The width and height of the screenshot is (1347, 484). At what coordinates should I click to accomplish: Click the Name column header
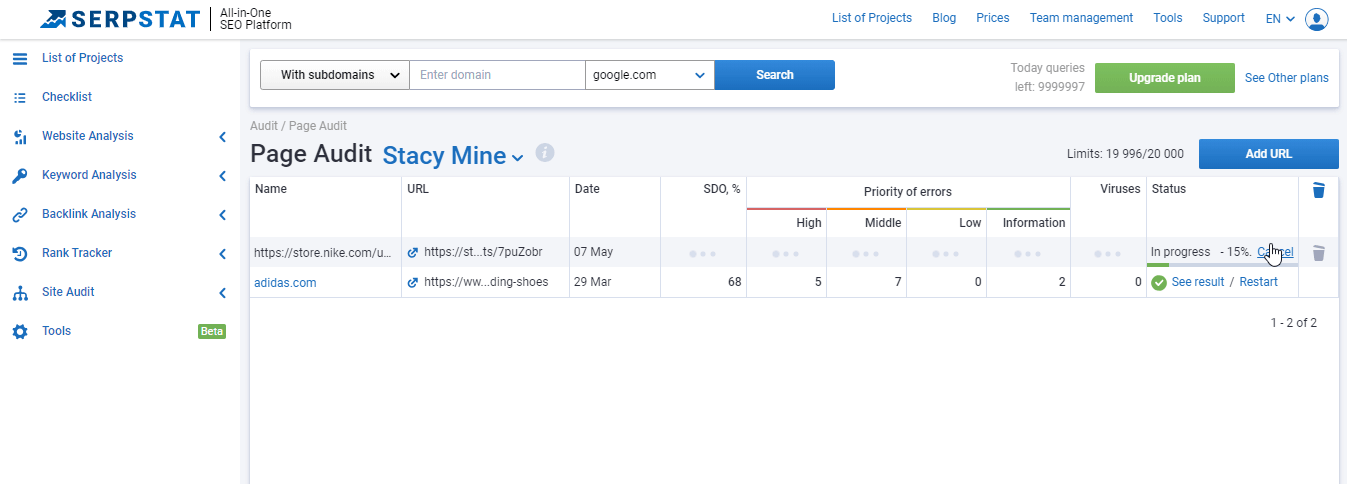[271, 189]
